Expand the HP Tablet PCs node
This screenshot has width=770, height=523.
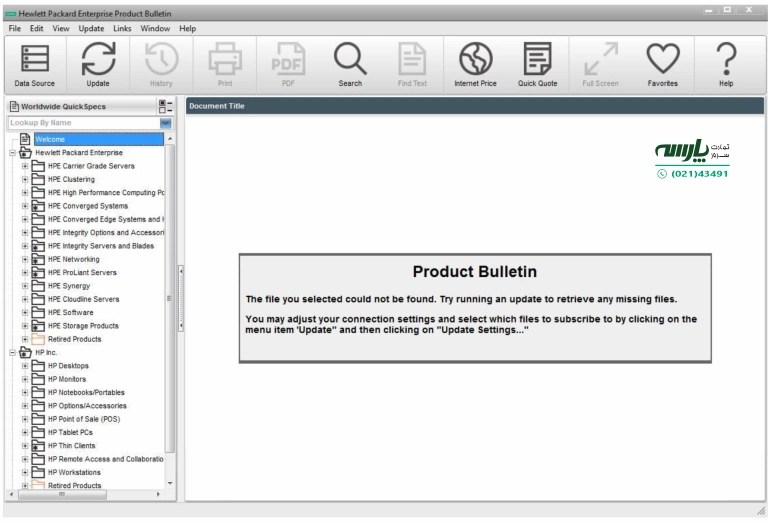25,432
